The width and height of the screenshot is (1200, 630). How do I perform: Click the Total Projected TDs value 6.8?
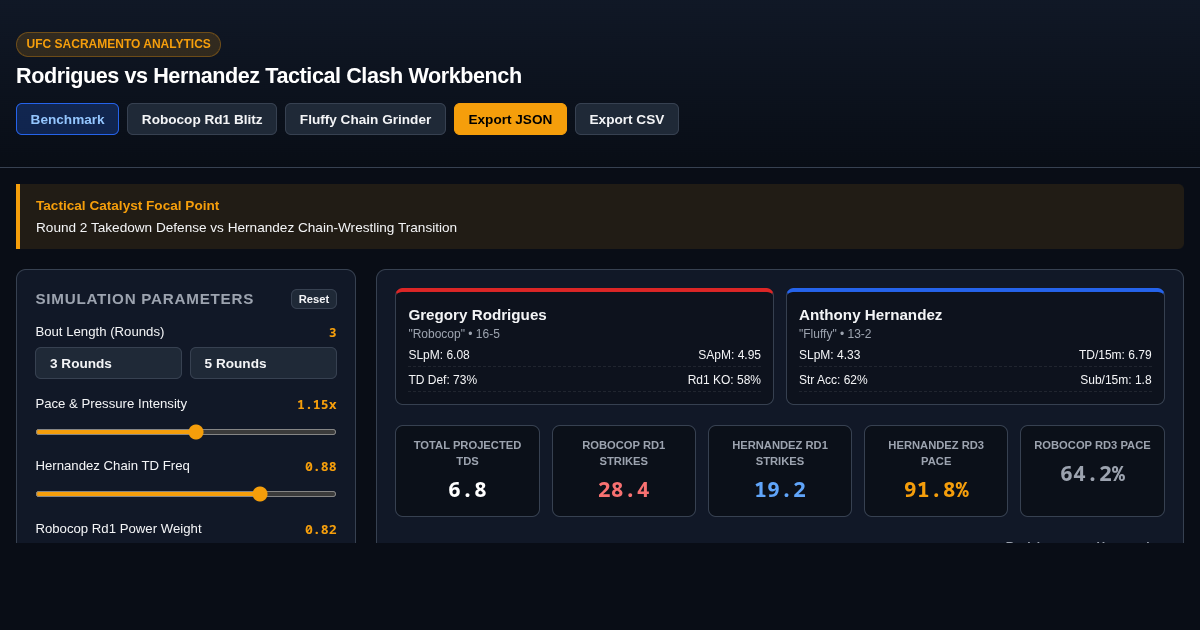pyautogui.click(x=467, y=490)
